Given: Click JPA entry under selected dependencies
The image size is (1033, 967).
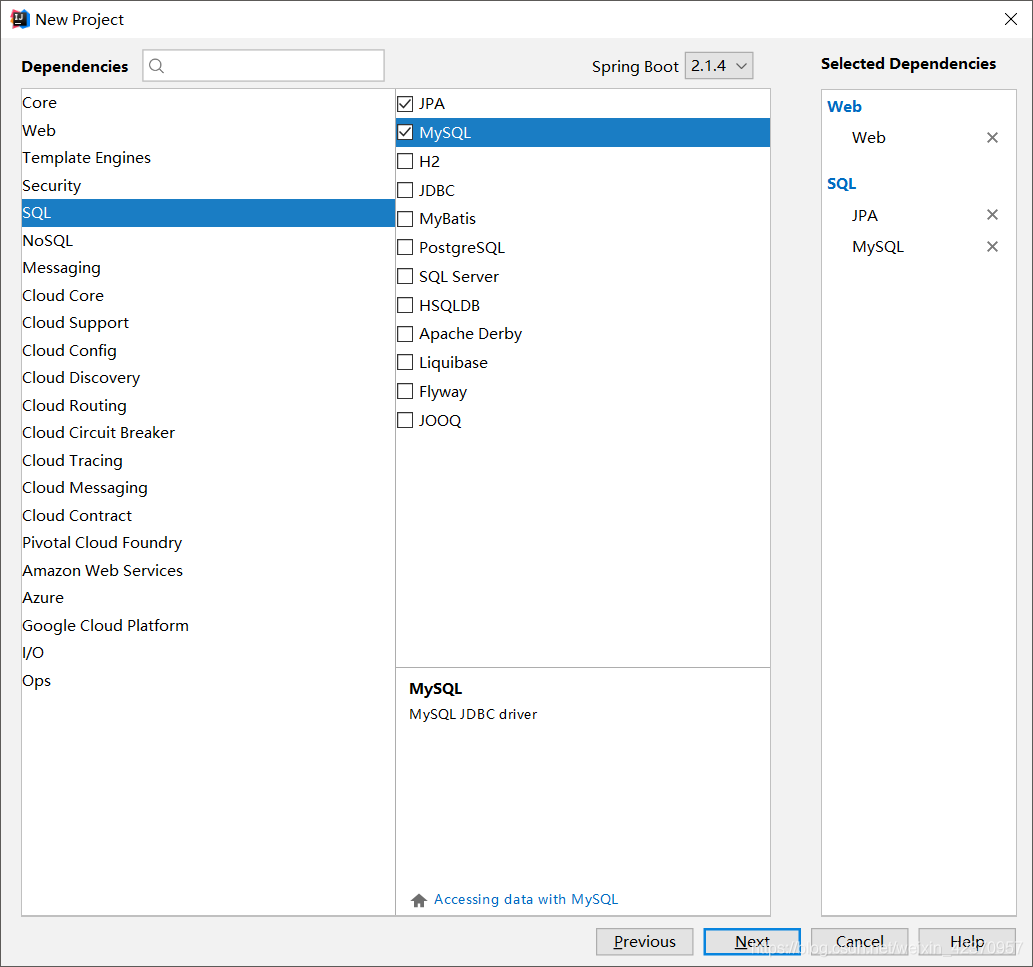Looking at the screenshot, I should [x=864, y=215].
